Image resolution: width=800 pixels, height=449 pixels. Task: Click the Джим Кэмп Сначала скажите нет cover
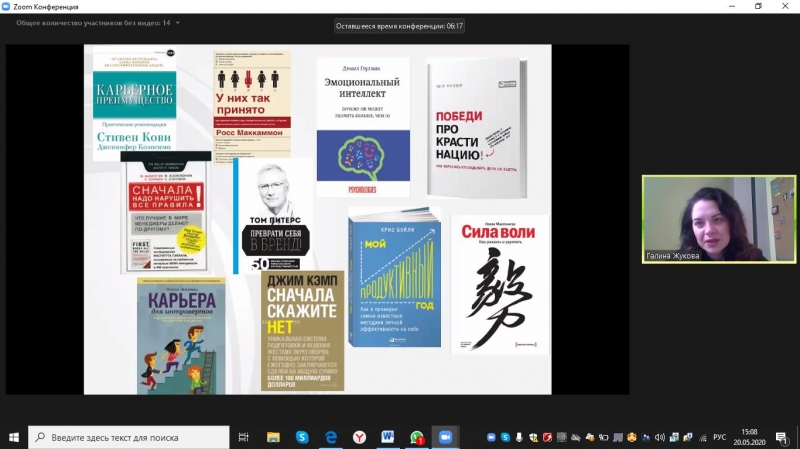click(303, 332)
